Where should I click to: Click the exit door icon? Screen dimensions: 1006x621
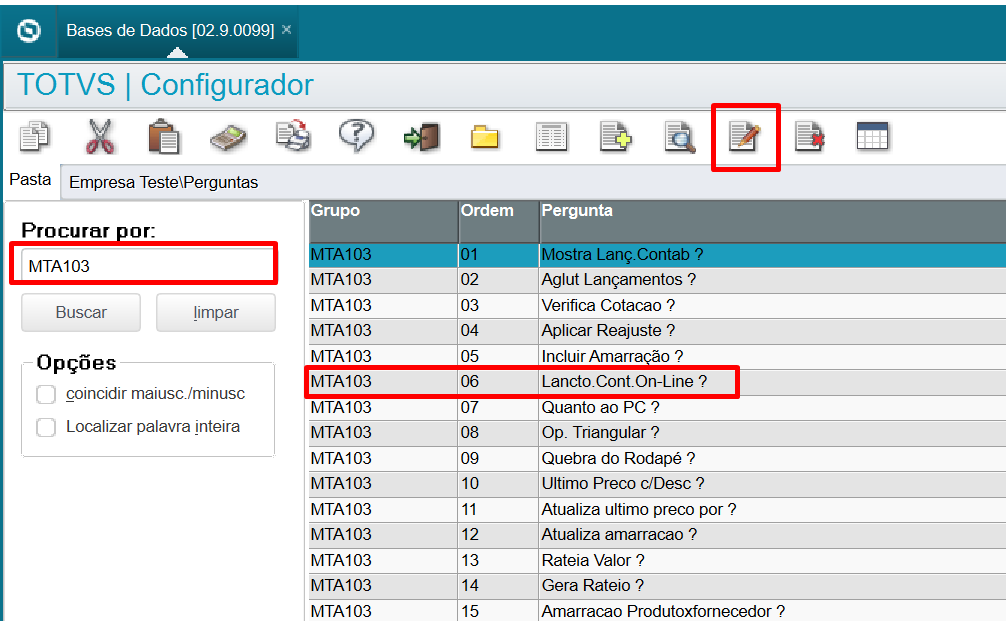coord(422,137)
